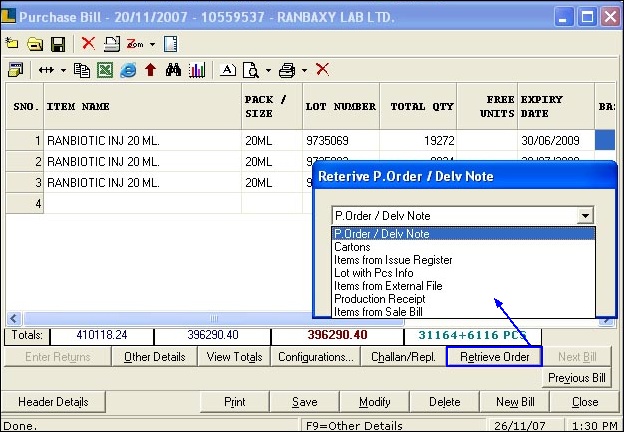Click the binoculars find icon
This screenshot has height=432, width=624.
pyautogui.click(x=174, y=70)
